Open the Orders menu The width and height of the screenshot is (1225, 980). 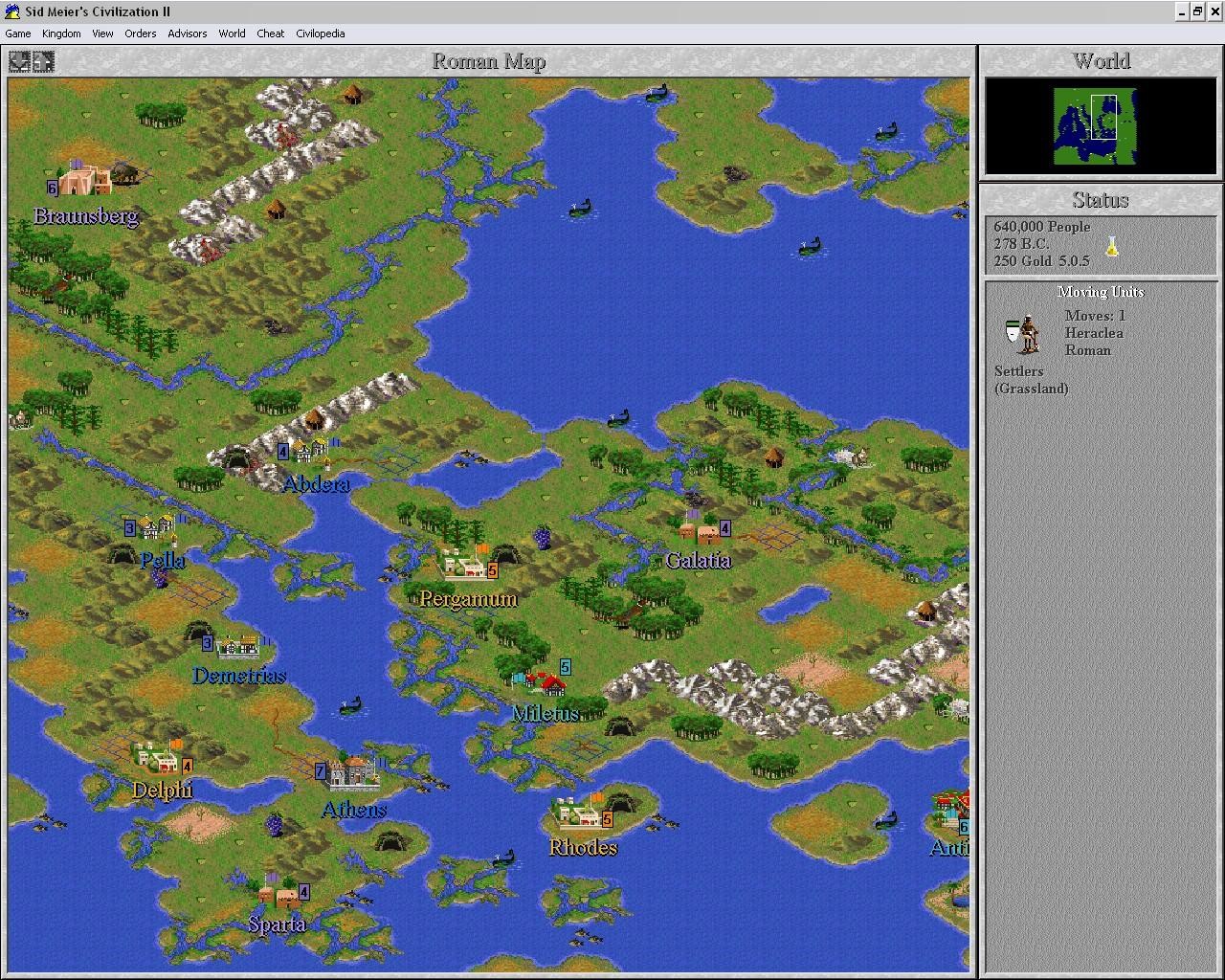tap(140, 33)
